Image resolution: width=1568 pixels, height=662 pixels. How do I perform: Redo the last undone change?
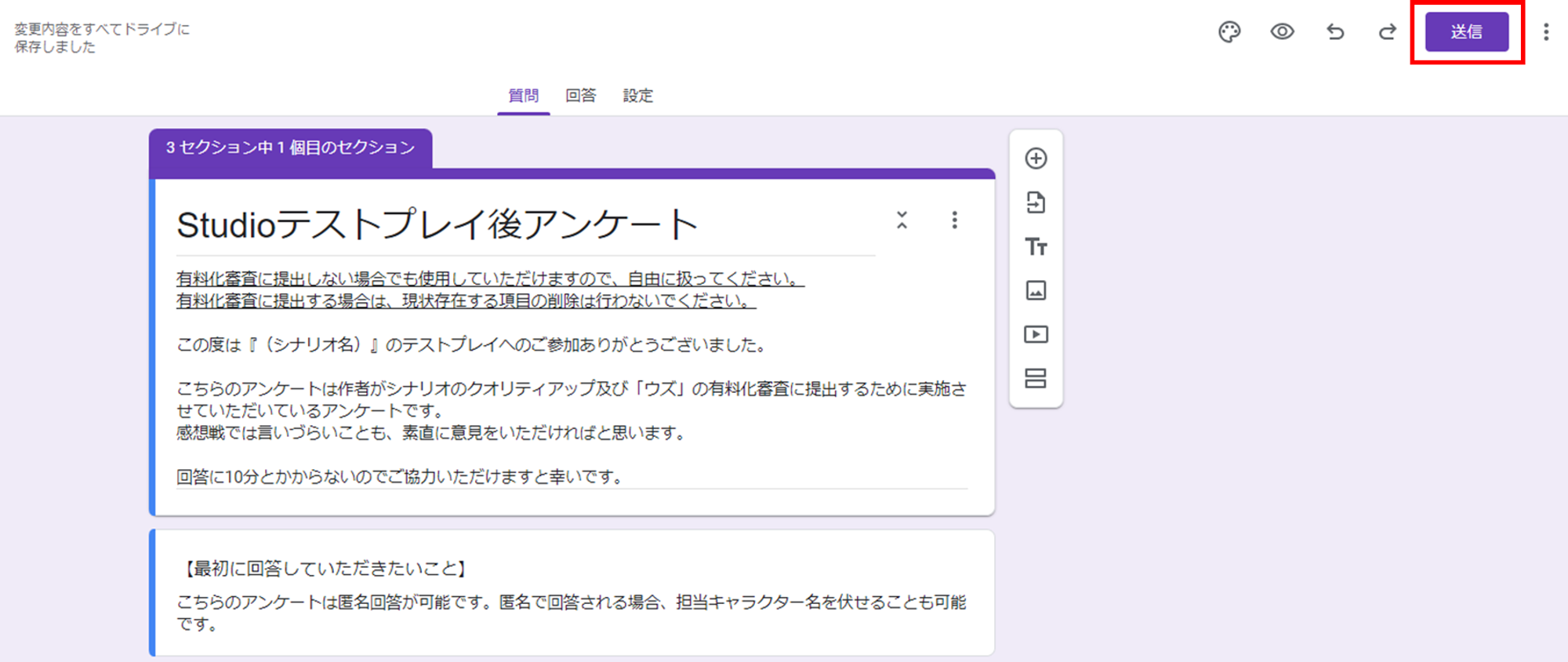point(1387,32)
